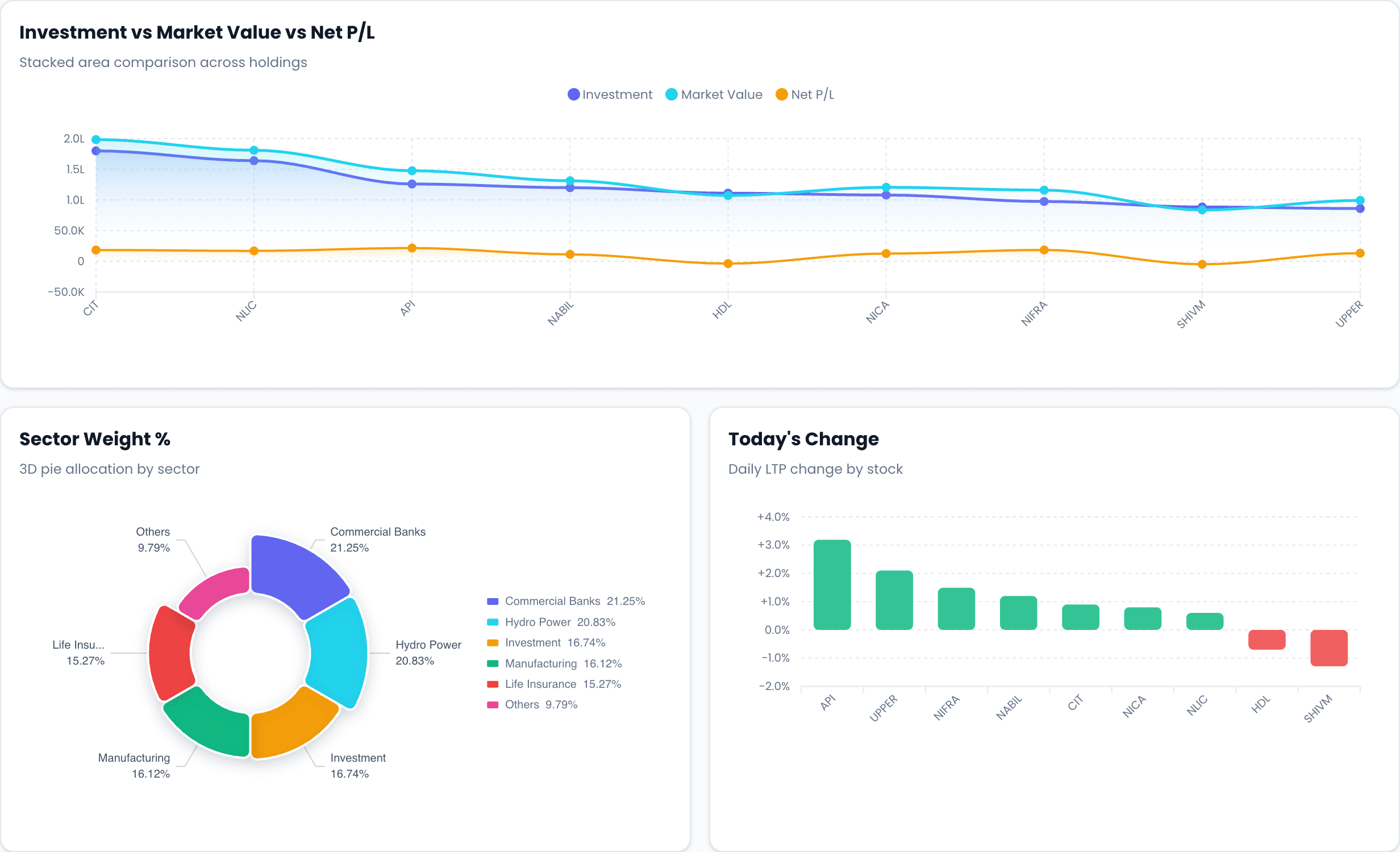
Task: Click Commercial Banks legend entry in pie legend
Action: [566, 601]
